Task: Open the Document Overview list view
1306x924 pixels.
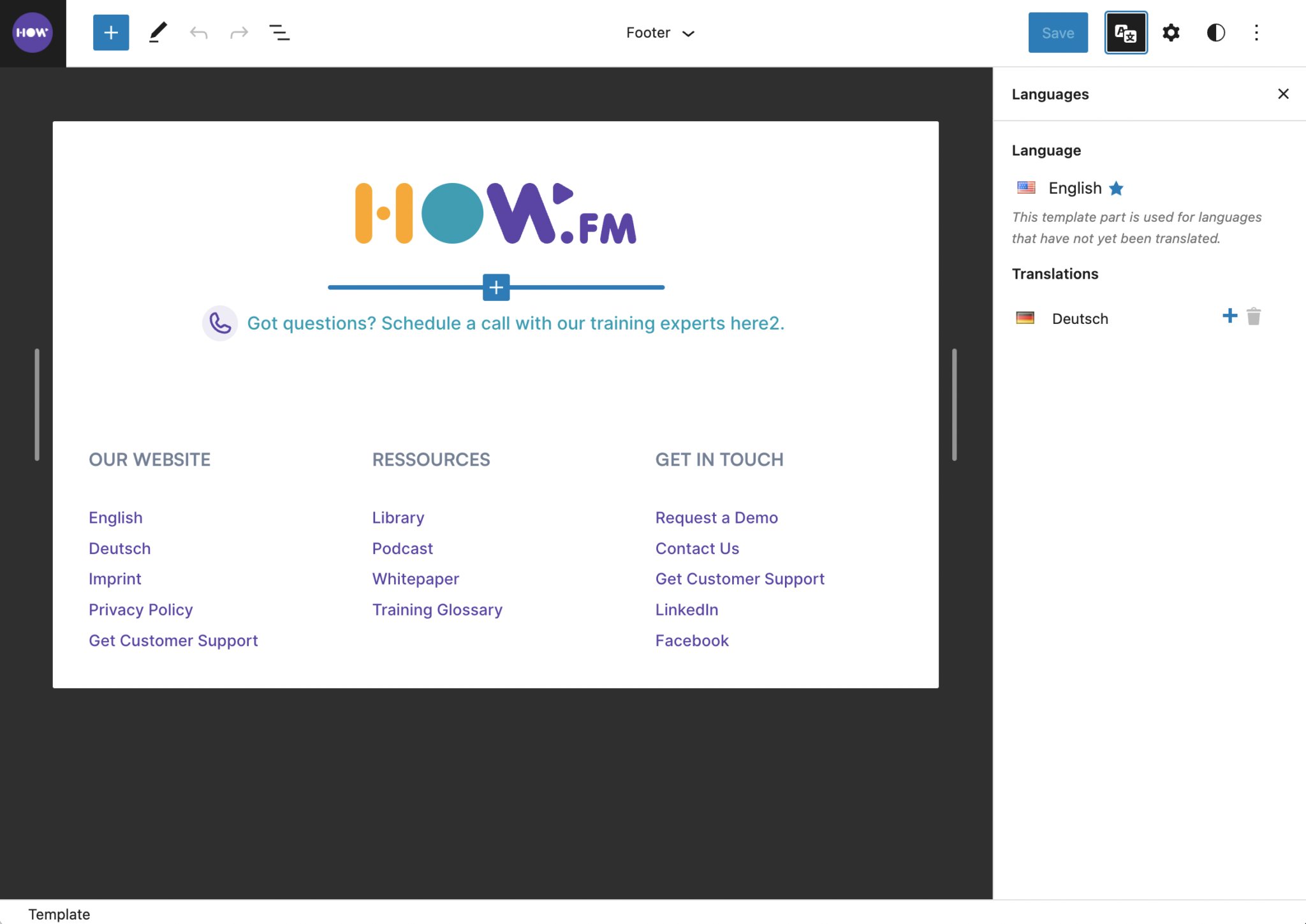Action: pos(279,32)
